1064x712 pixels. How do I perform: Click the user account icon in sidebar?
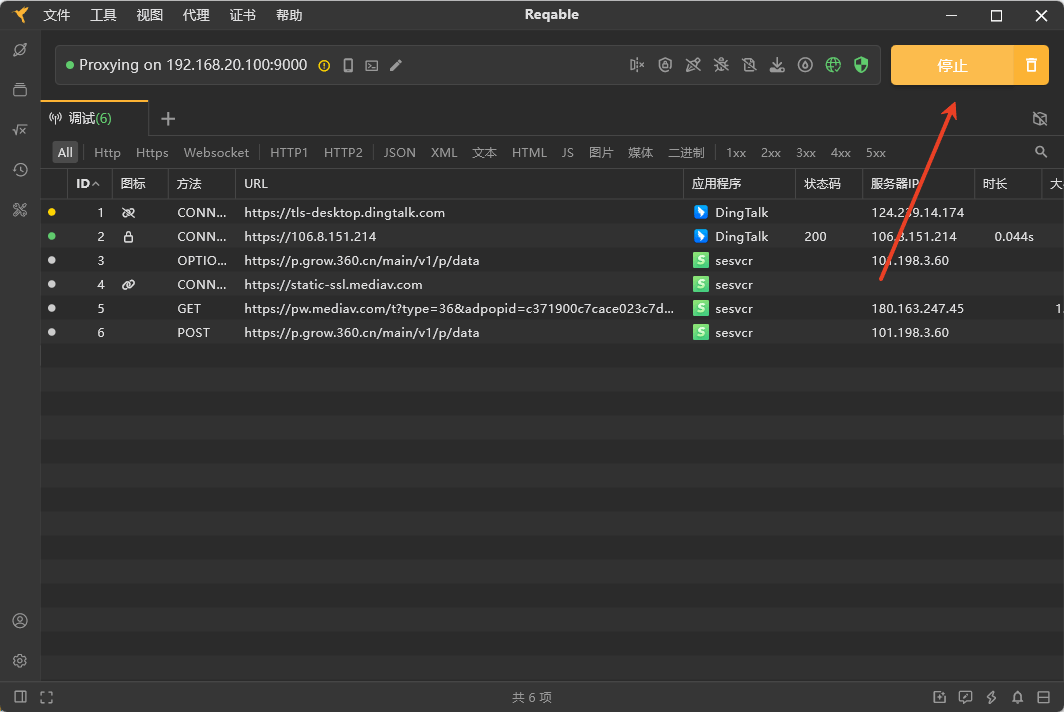[x=20, y=621]
